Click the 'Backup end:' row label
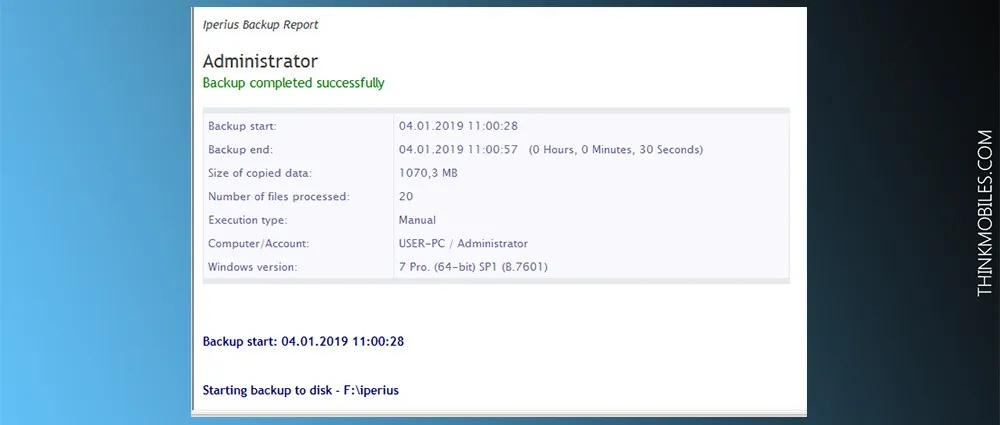1000x425 pixels. click(240, 150)
